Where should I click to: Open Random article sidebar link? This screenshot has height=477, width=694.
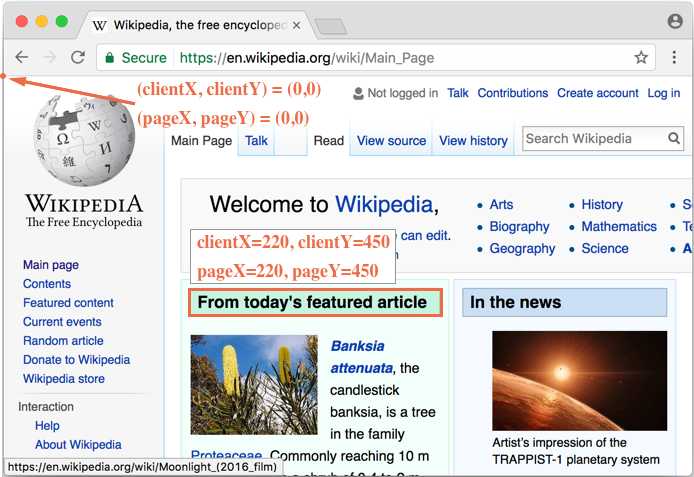pyautogui.click(x=63, y=341)
